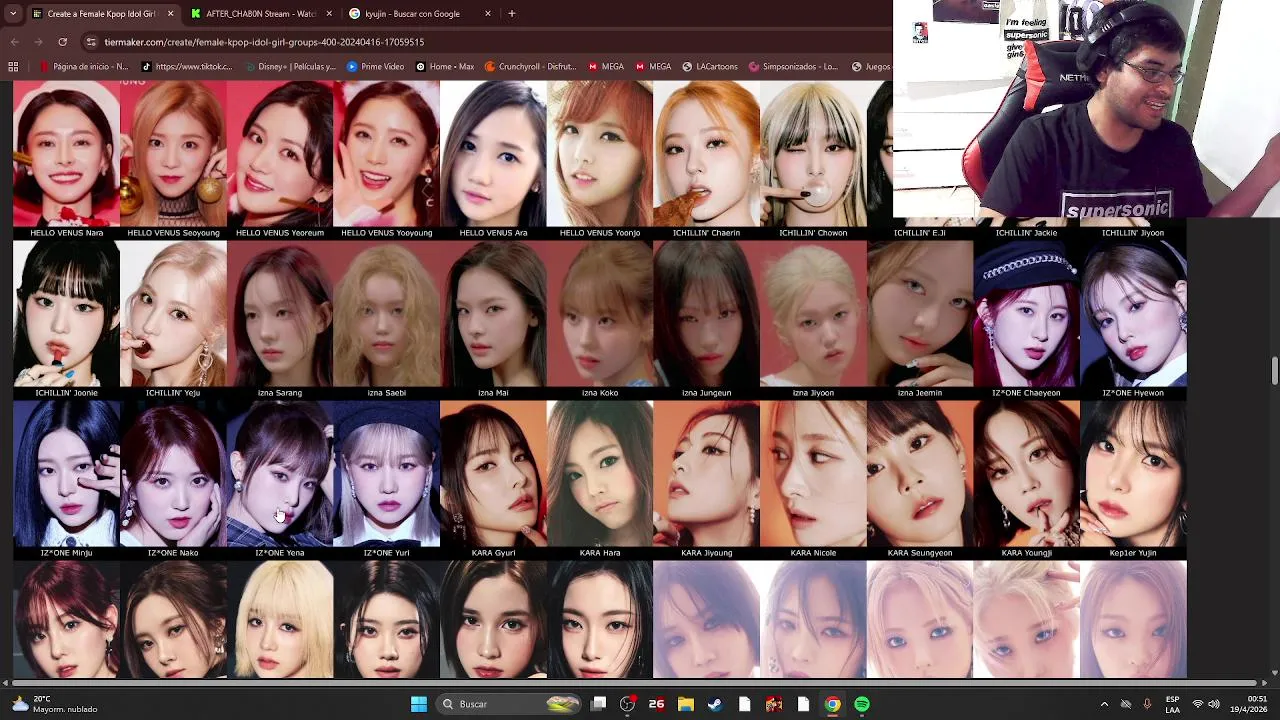The width and height of the screenshot is (1280, 720).
Task: Open the Simpsonizados bookmark
Action: click(793, 67)
